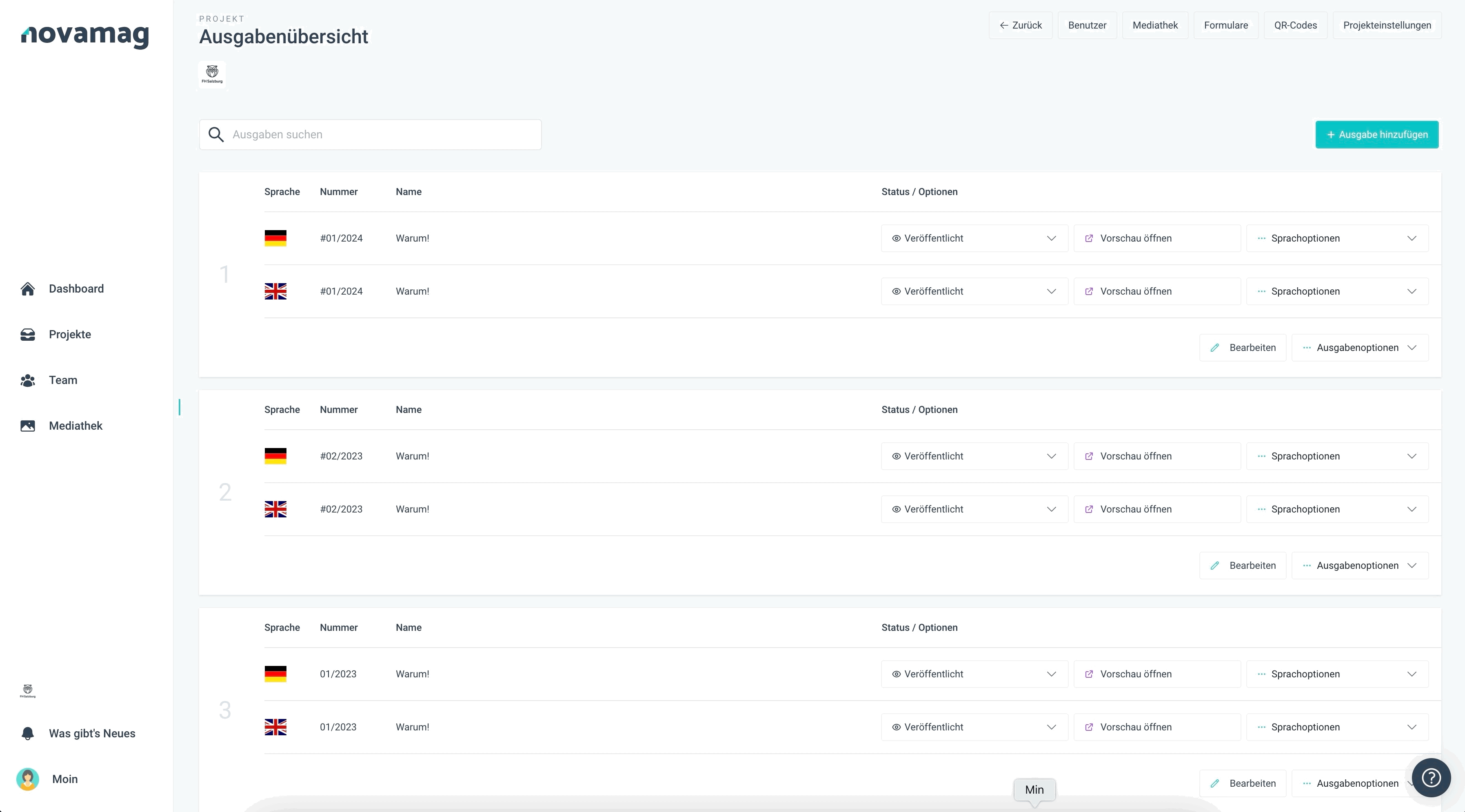Viewport: 1465px width, 812px height.
Task: Open Was gibt's Neues notifications
Action: [x=78, y=734]
